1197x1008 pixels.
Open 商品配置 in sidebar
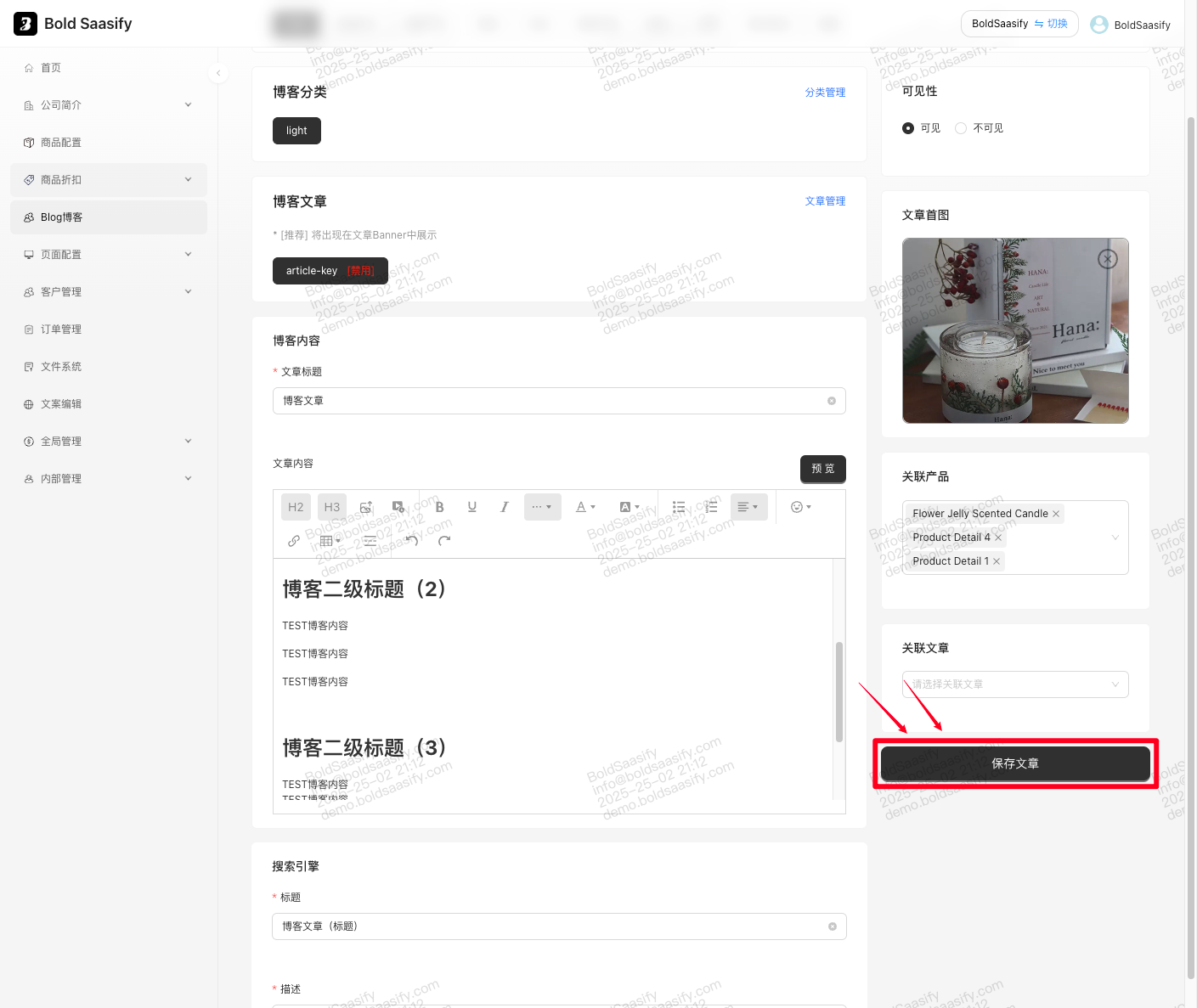[x=109, y=143]
